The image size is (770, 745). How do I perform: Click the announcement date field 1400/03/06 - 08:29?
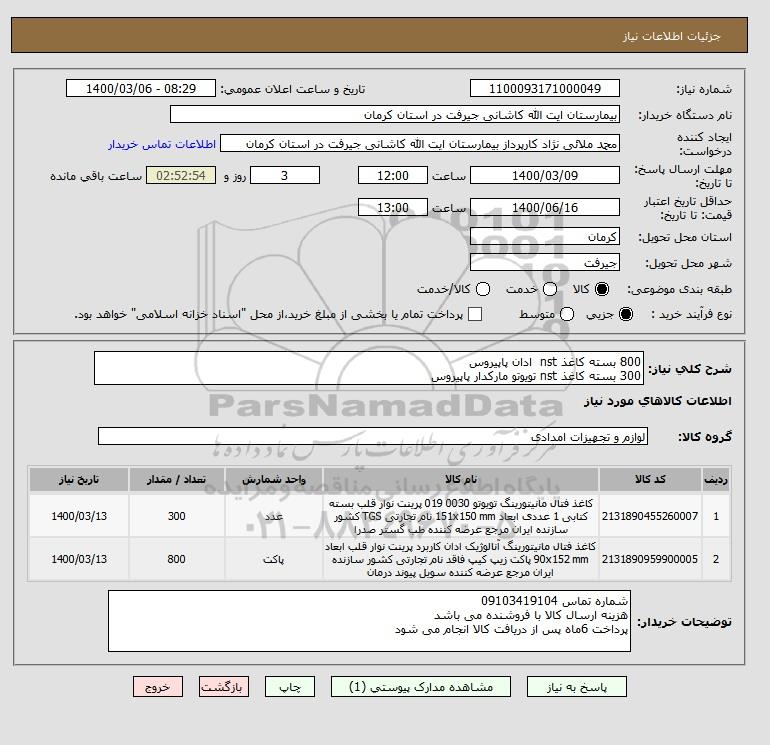point(140,88)
